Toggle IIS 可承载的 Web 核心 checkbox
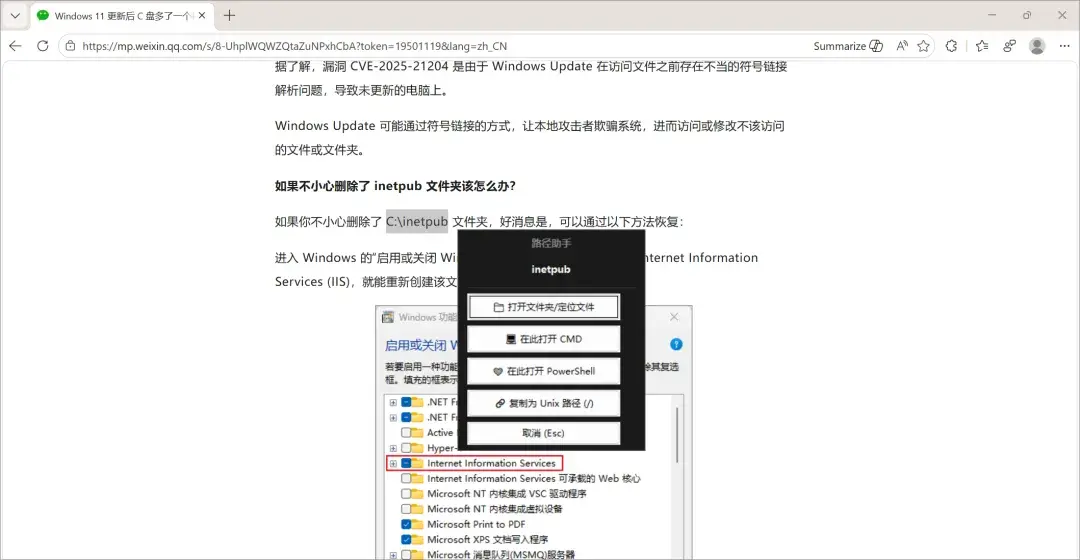The width and height of the screenshot is (1080, 560). point(406,478)
